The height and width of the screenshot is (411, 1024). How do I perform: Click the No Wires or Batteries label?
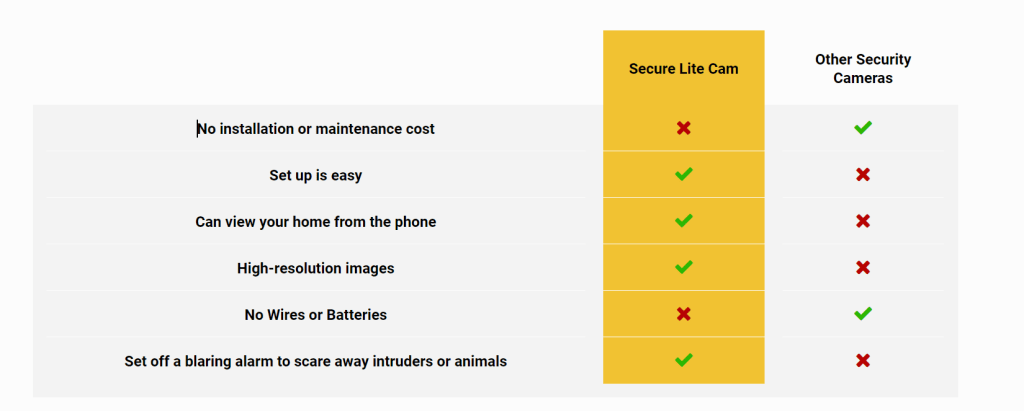click(x=315, y=314)
